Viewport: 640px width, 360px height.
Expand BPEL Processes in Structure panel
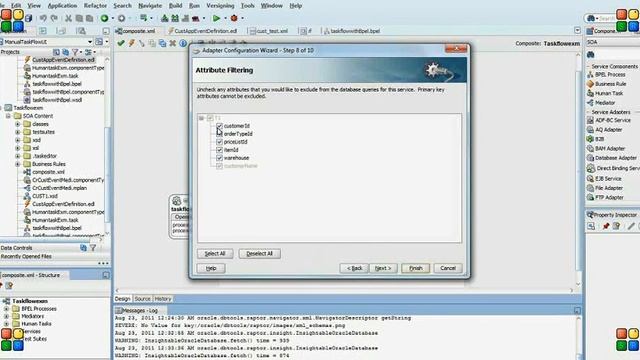click(x=6, y=309)
